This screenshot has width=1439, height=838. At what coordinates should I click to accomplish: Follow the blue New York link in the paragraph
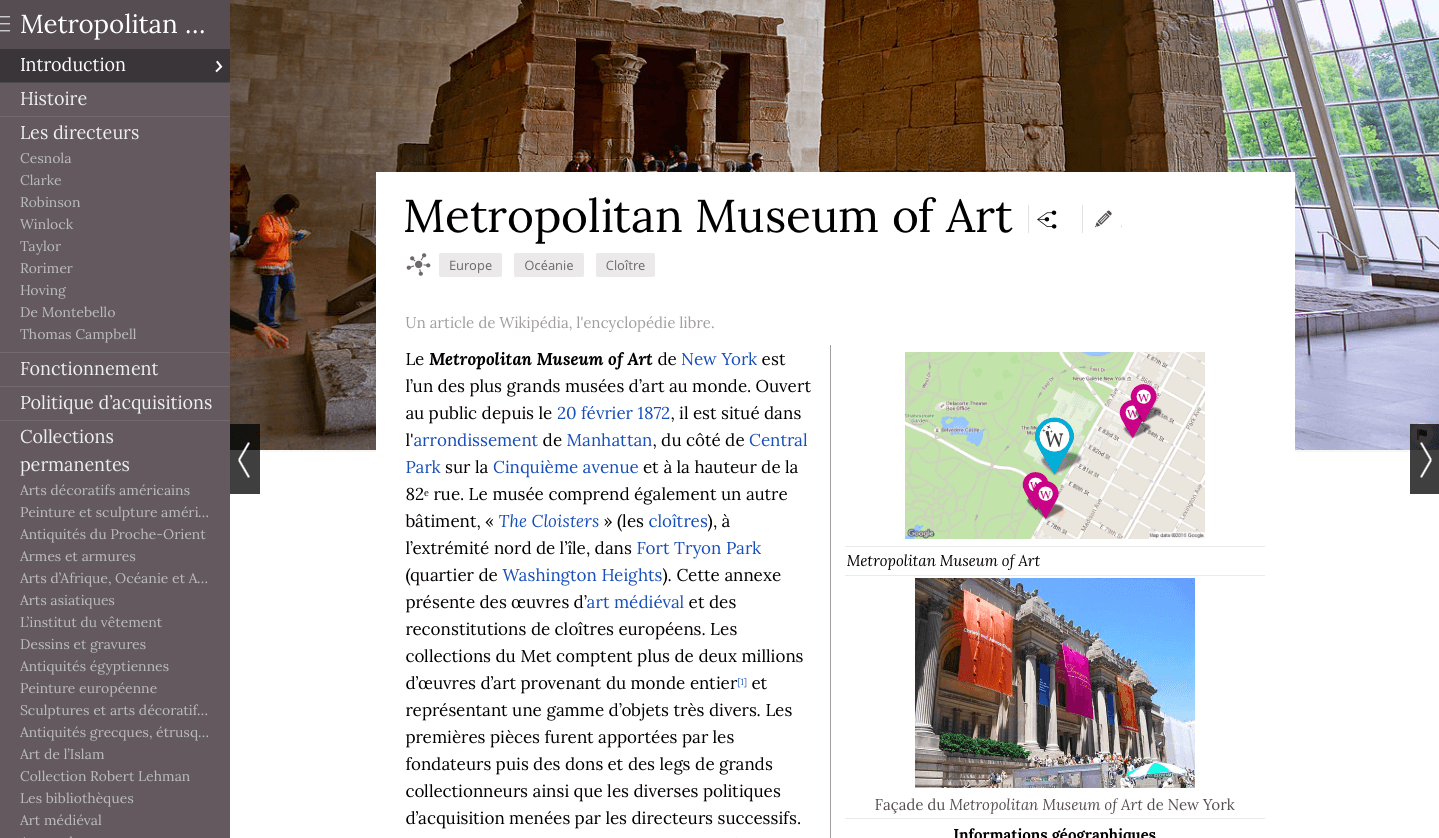point(719,359)
